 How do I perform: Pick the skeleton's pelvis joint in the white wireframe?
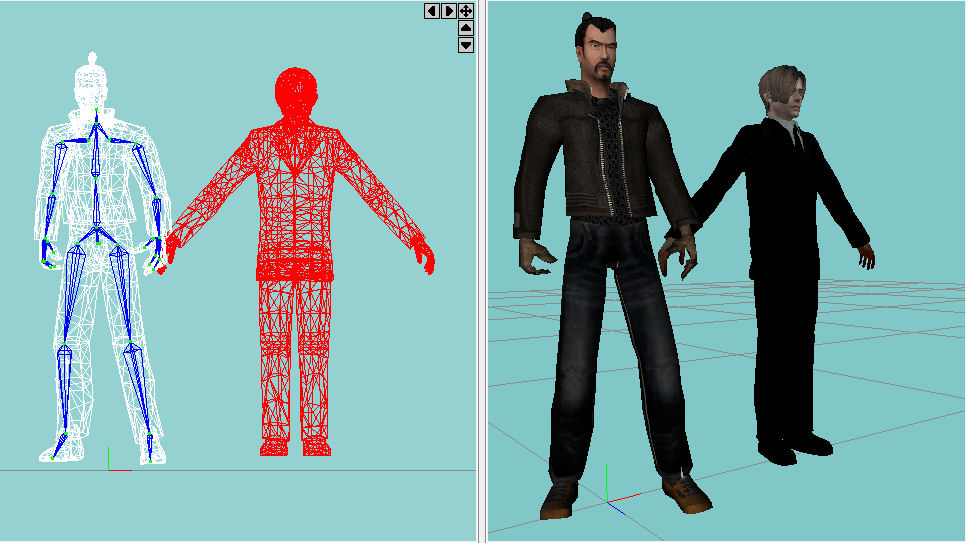click(97, 240)
